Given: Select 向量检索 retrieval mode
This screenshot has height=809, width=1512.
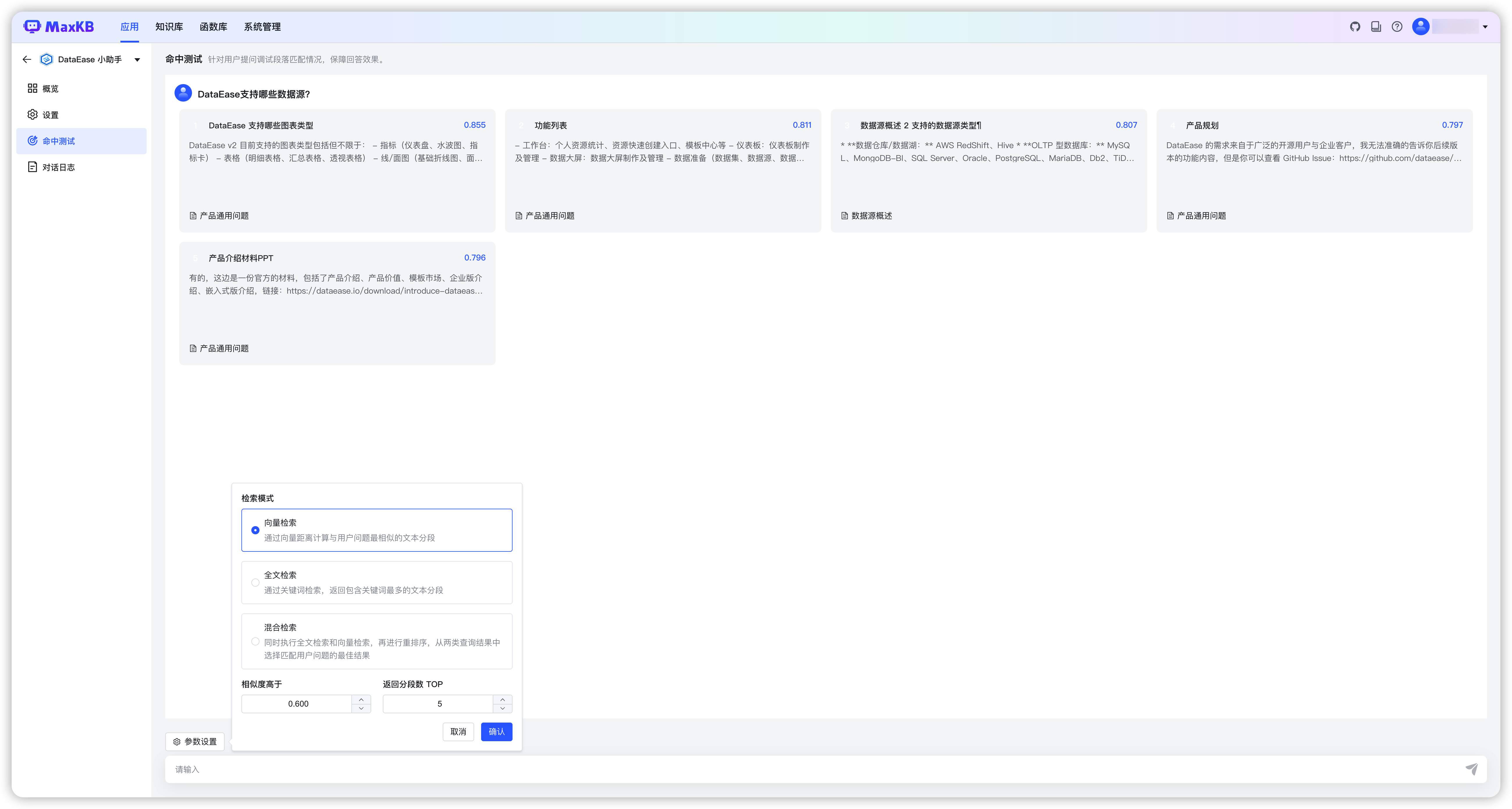Looking at the screenshot, I should point(255,530).
